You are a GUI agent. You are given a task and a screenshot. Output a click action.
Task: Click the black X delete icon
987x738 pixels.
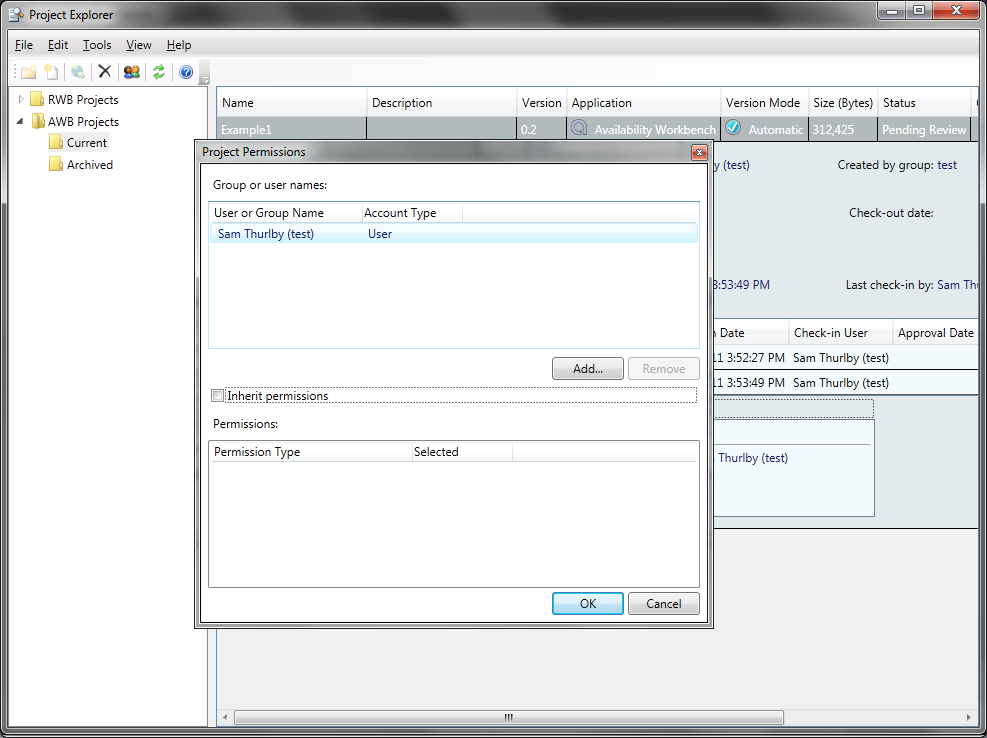point(104,72)
